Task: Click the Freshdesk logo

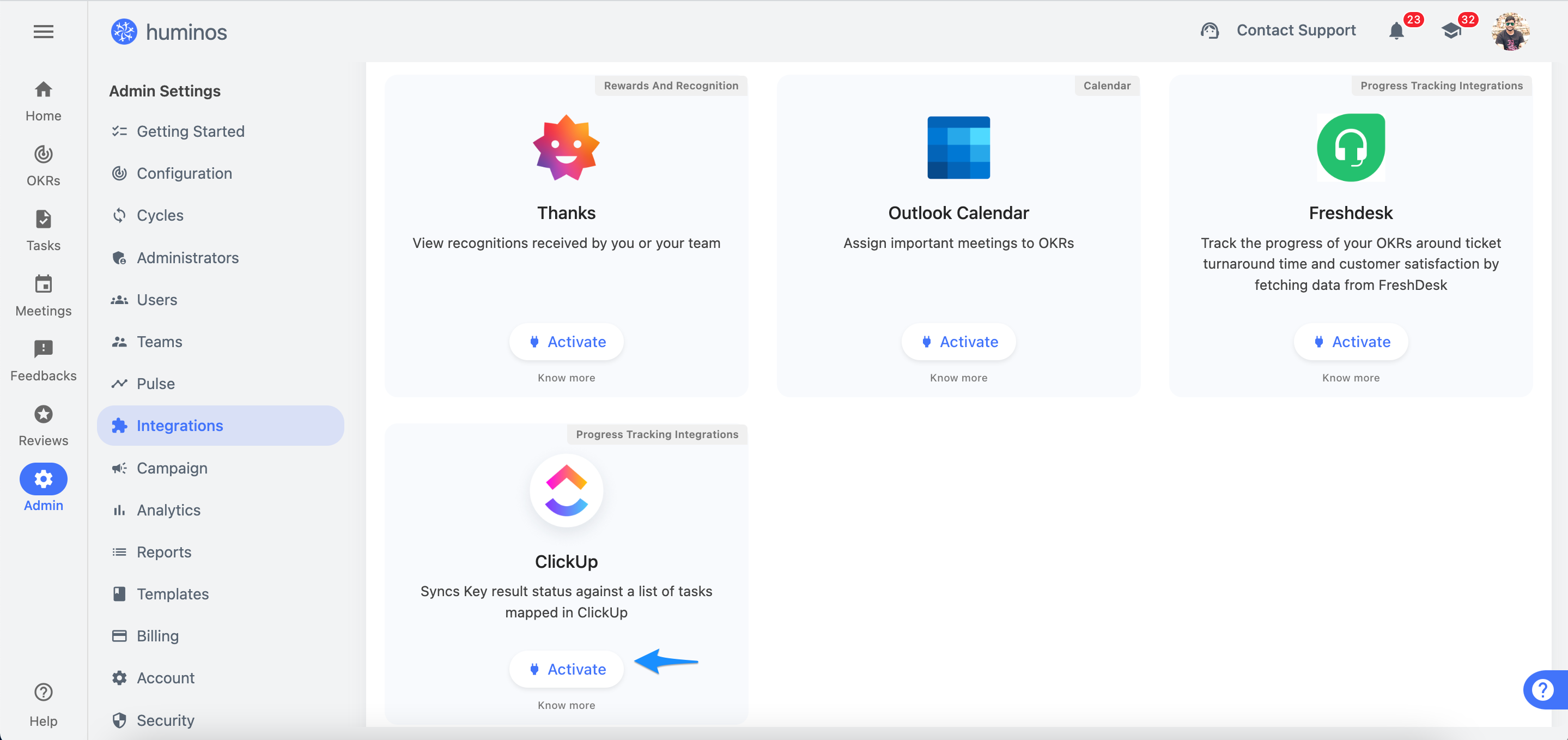Action: click(x=1351, y=147)
